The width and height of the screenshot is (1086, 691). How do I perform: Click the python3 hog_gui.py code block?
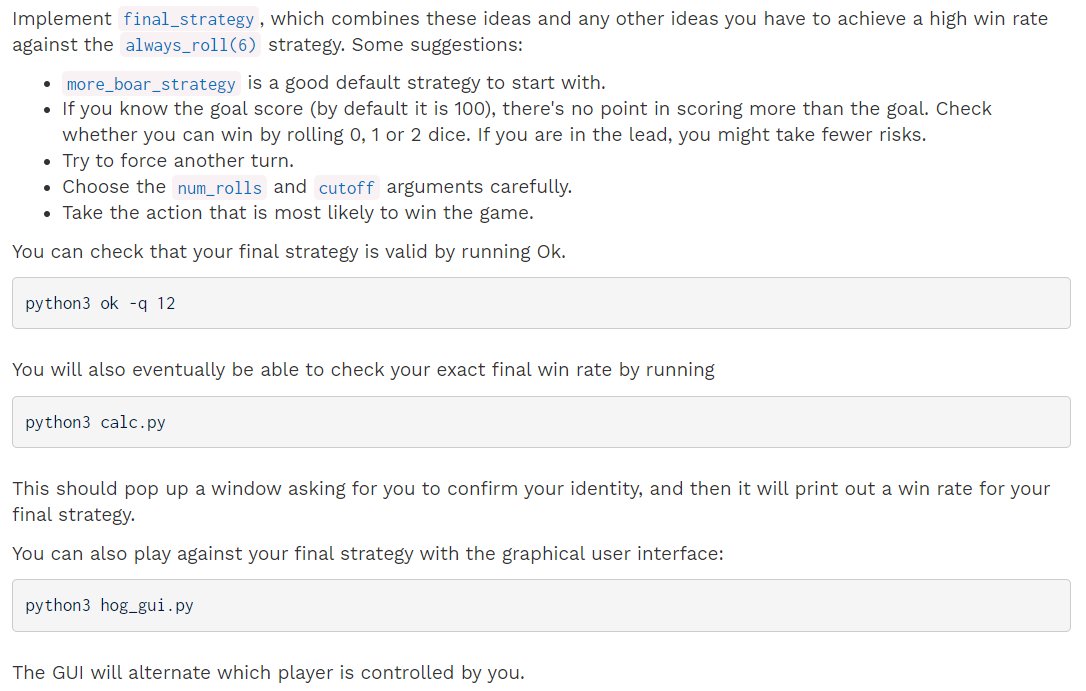541,605
